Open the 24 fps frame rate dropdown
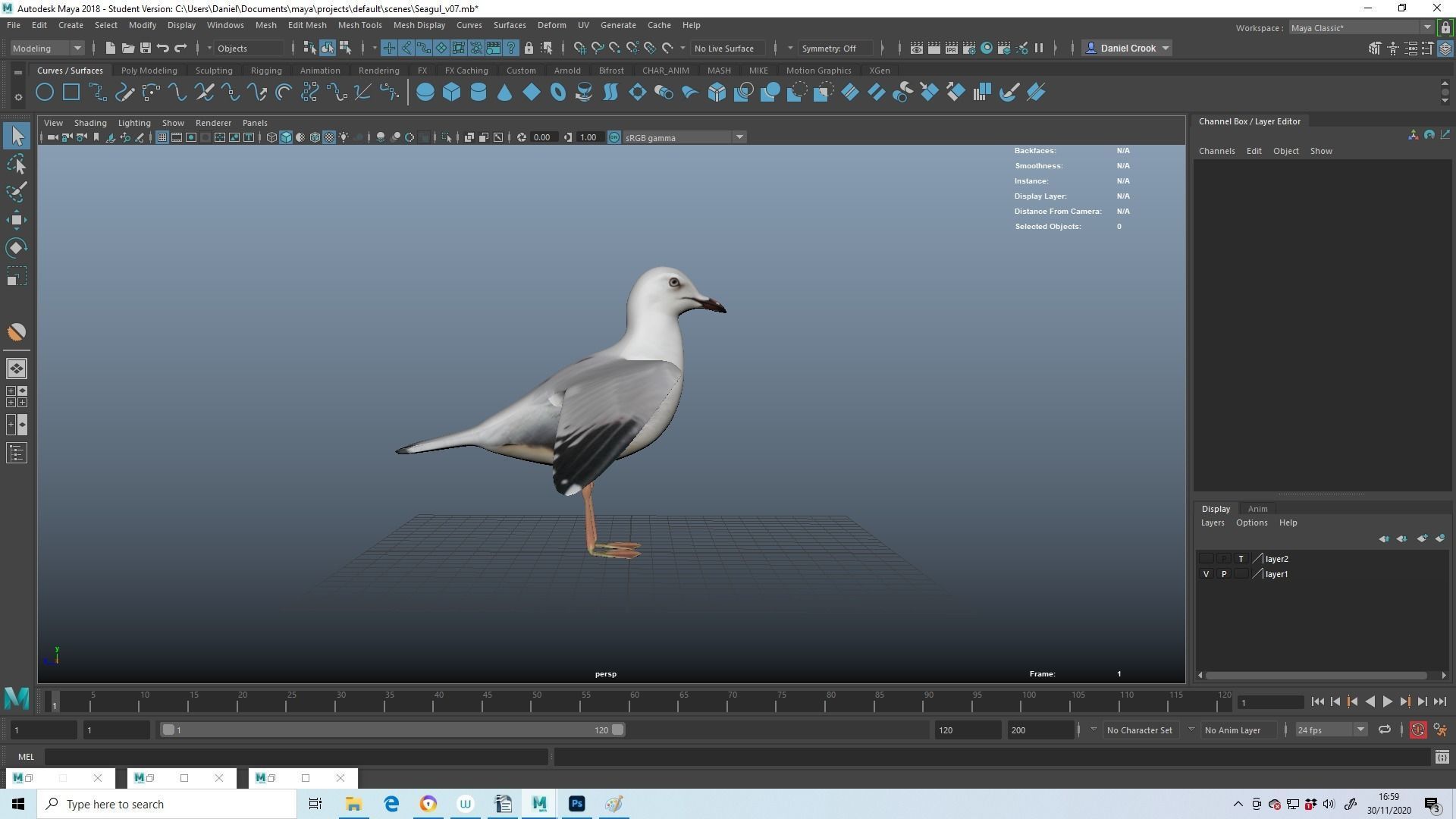Image resolution: width=1456 pixels, height=819 pixels. 1331,730
